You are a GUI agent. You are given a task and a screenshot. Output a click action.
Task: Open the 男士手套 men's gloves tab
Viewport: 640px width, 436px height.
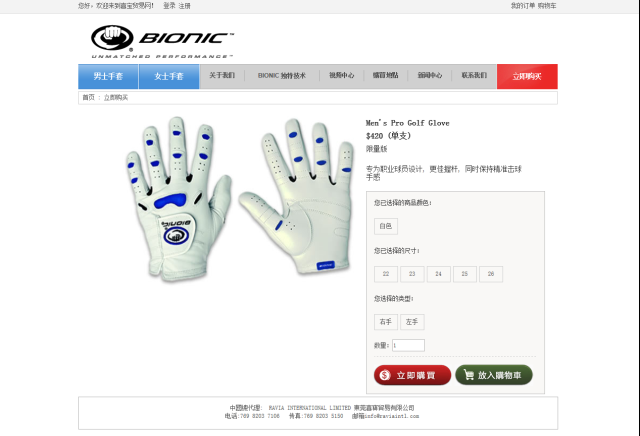[x=108, y=76]
